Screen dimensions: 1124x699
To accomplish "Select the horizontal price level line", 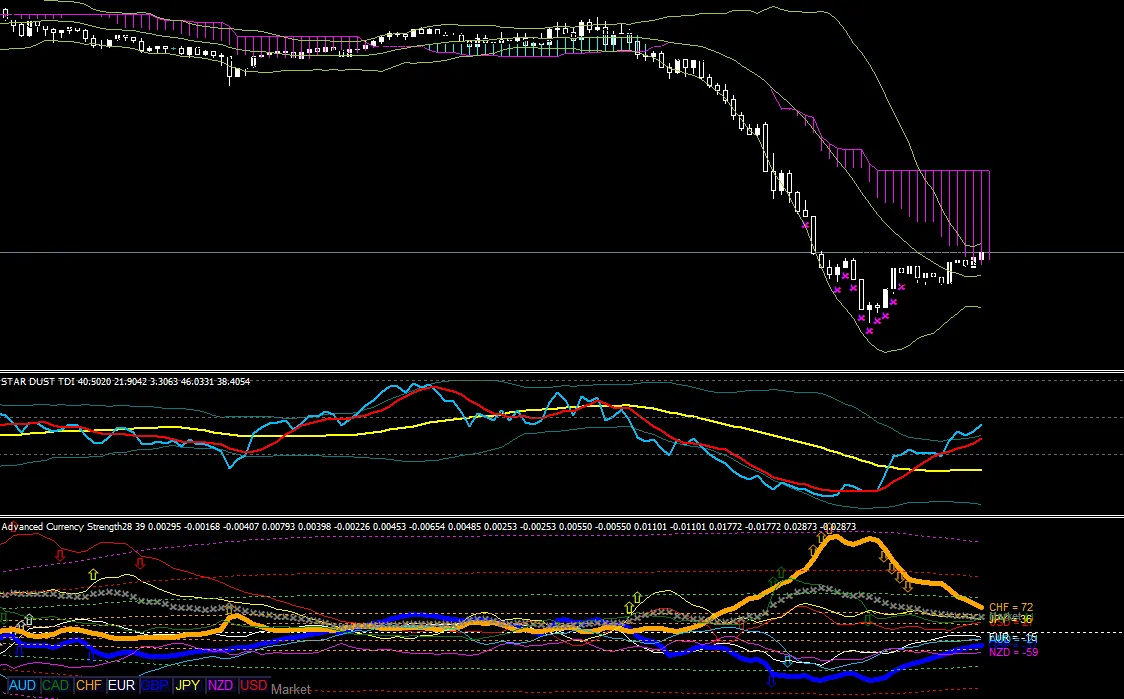I will tap(562, 252).
